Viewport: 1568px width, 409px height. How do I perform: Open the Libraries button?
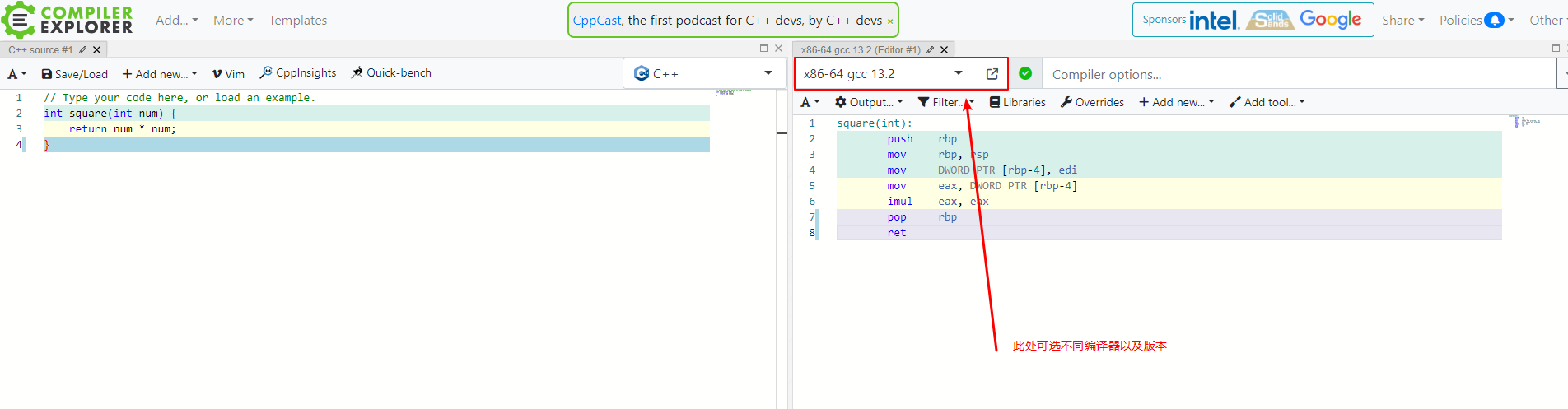coord(1017,102)
